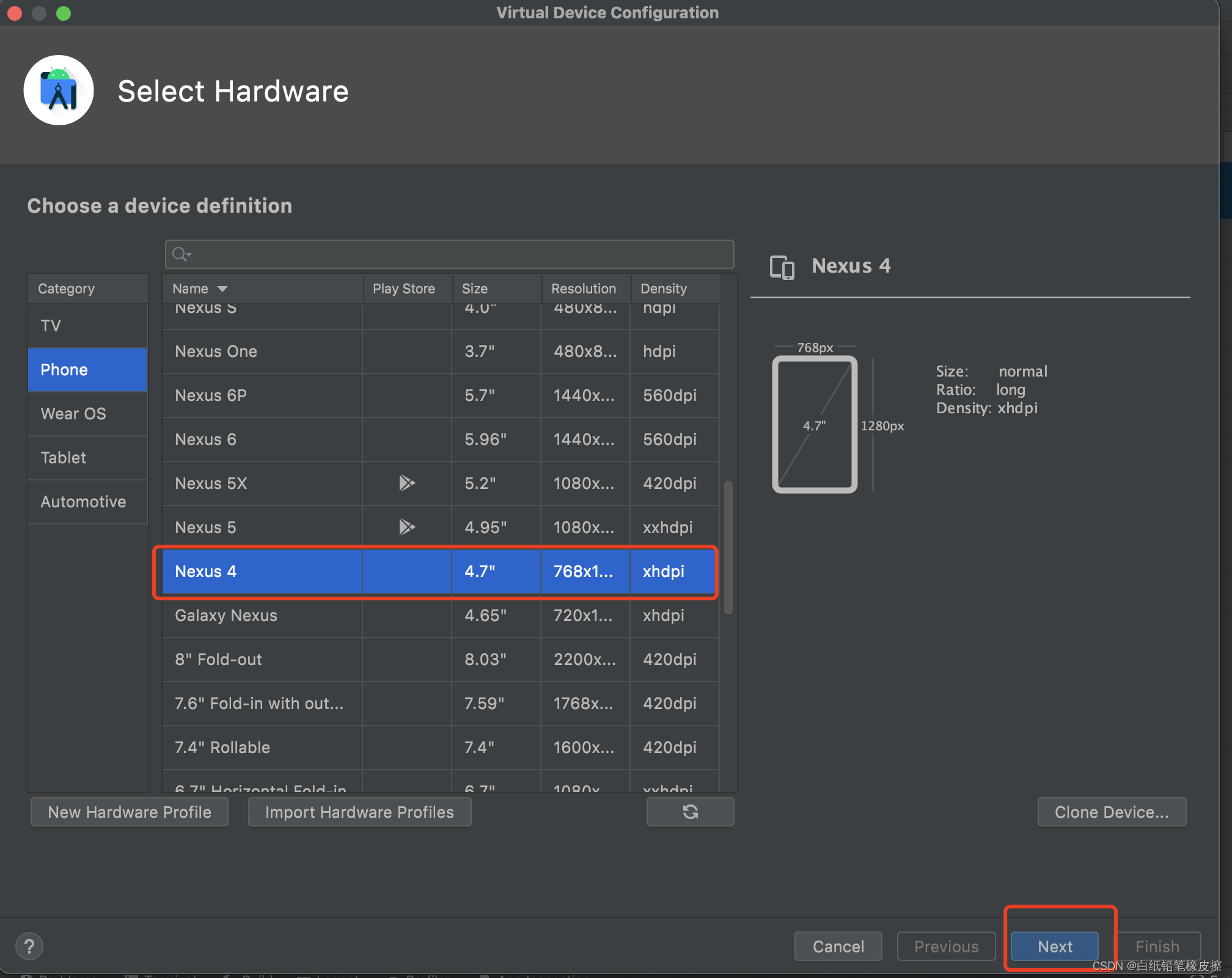The width and height of the screenshot is (1232, 978).
Task: Sort by the Name column dropdown arrow
Action: [x=222, y=289]
